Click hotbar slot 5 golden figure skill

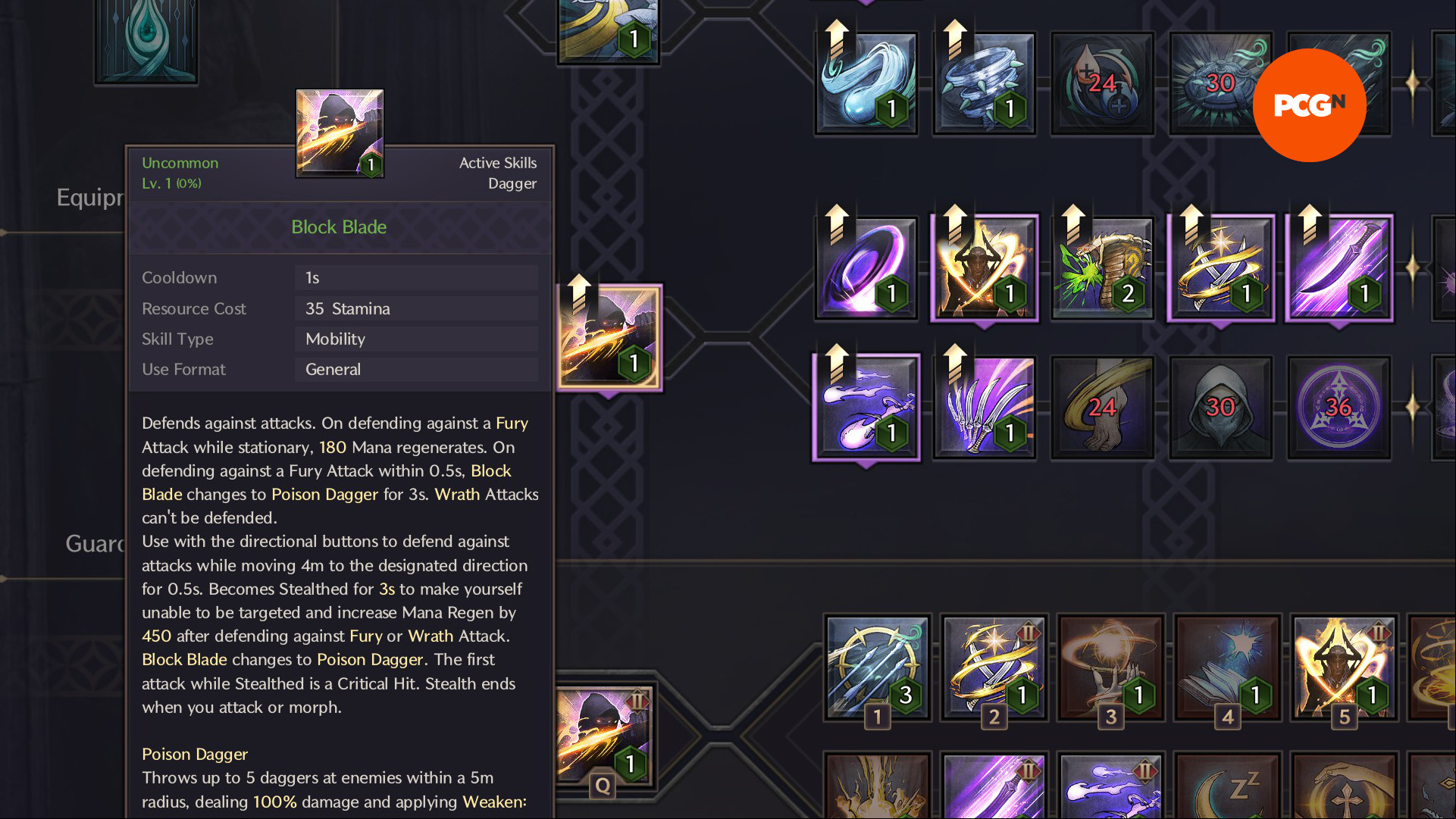click(1344, 667)
